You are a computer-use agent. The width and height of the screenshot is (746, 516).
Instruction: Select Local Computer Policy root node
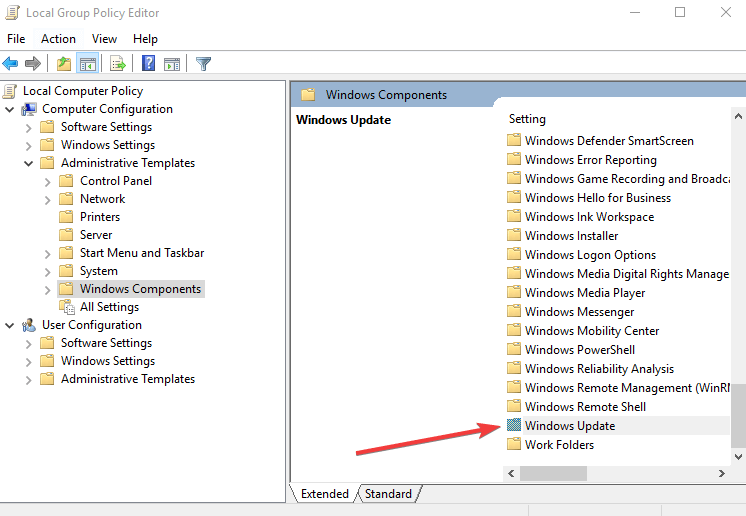[83, 91]
